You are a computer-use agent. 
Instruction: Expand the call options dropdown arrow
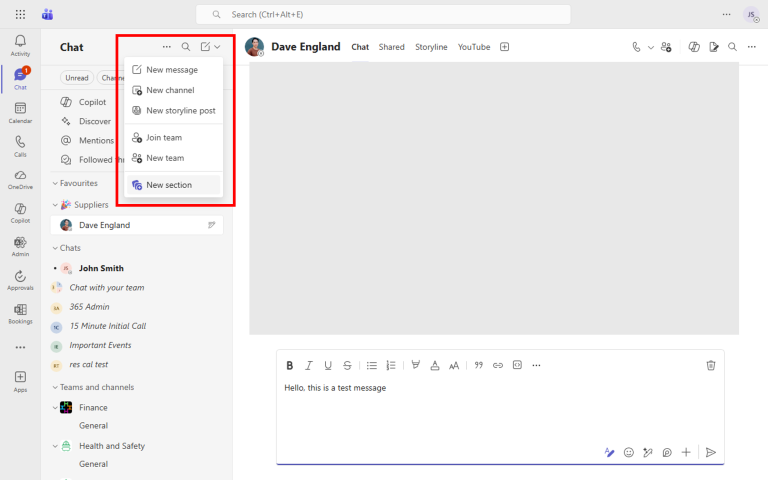coord(650,47)
